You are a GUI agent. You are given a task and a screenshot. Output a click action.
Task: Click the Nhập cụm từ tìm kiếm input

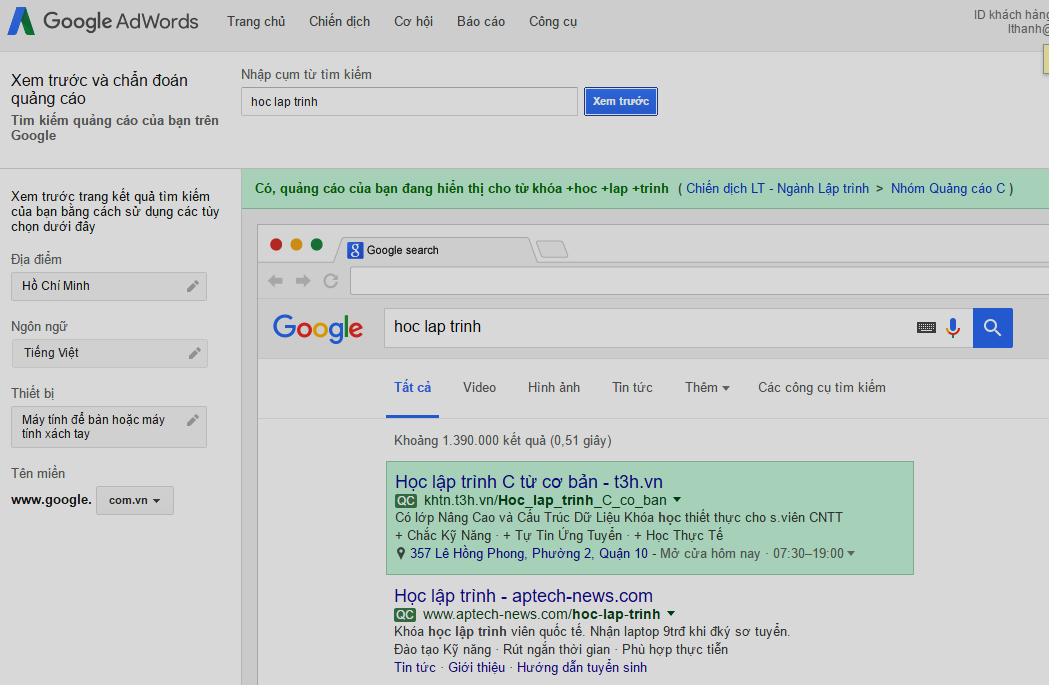click(x=409, y=101)
